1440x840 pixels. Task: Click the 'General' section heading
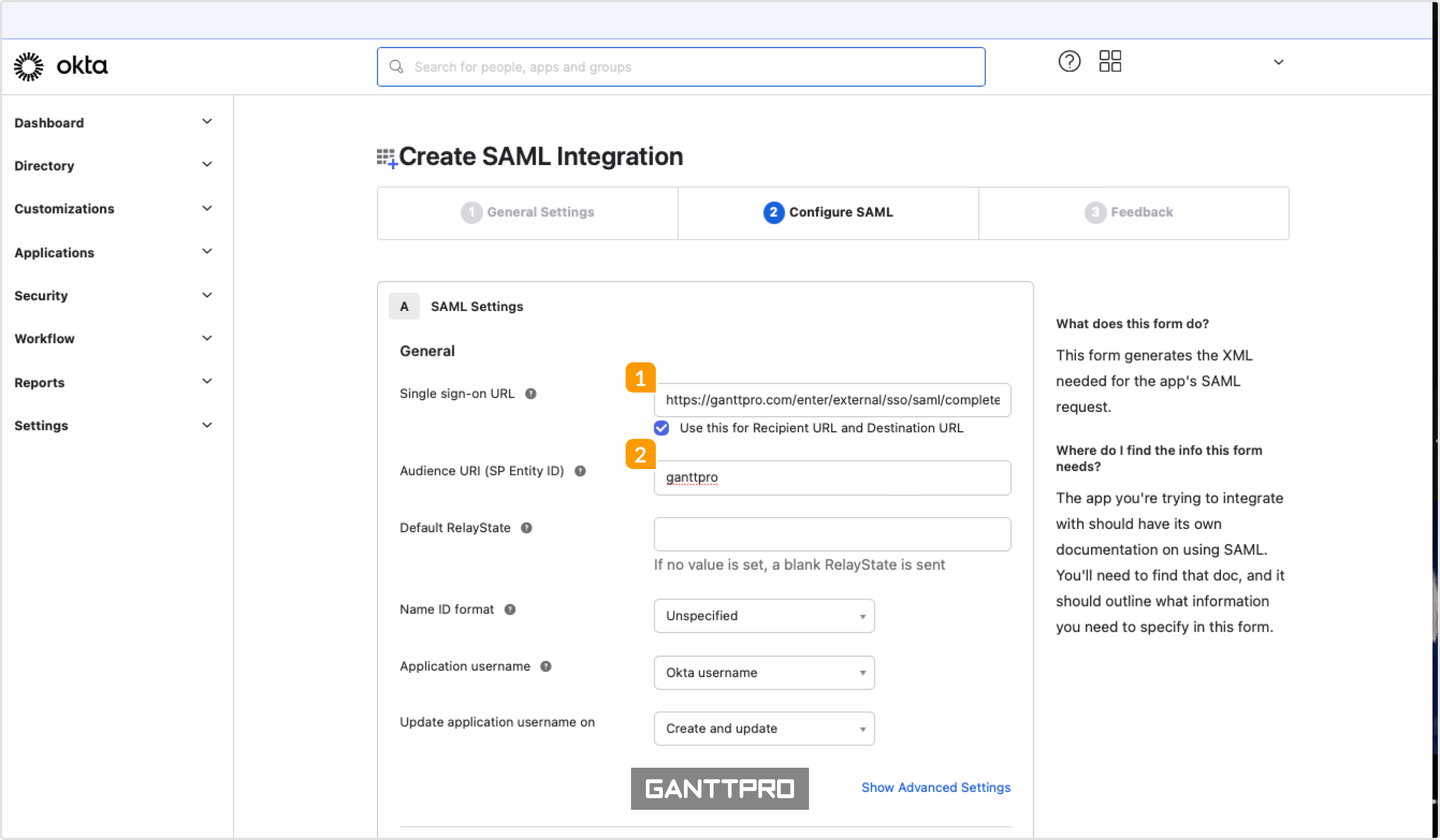click(x=427, y=351)
